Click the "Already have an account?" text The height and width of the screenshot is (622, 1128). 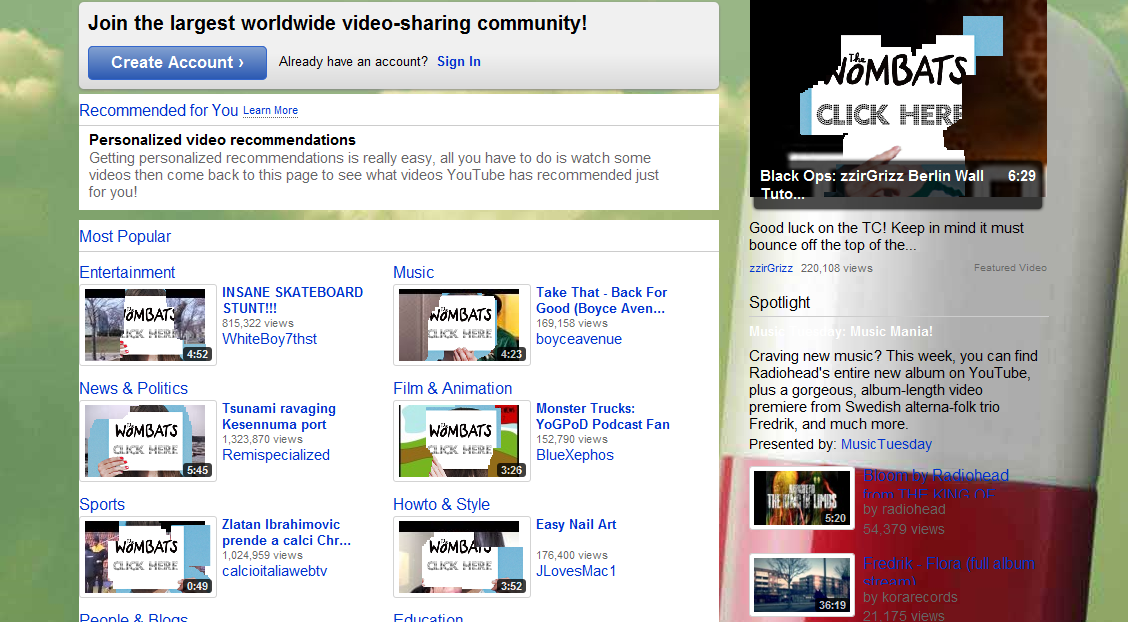pyautogui.click(x=353, y=62)
